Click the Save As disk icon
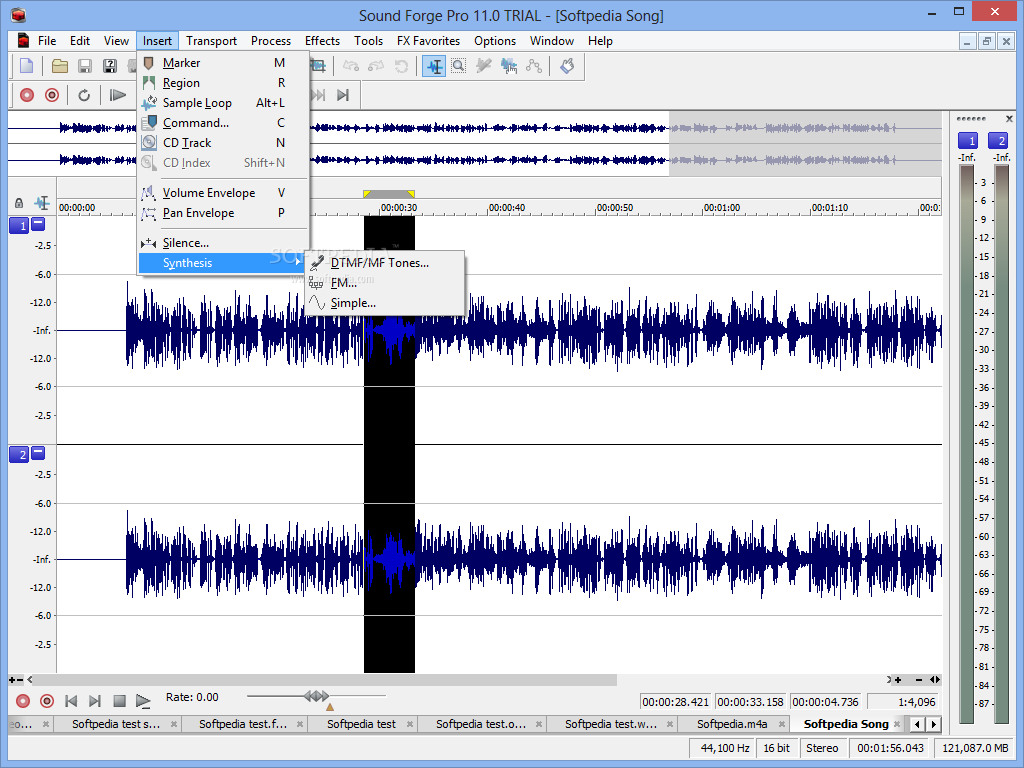The image size is (1024, 768). coord(110,66)
